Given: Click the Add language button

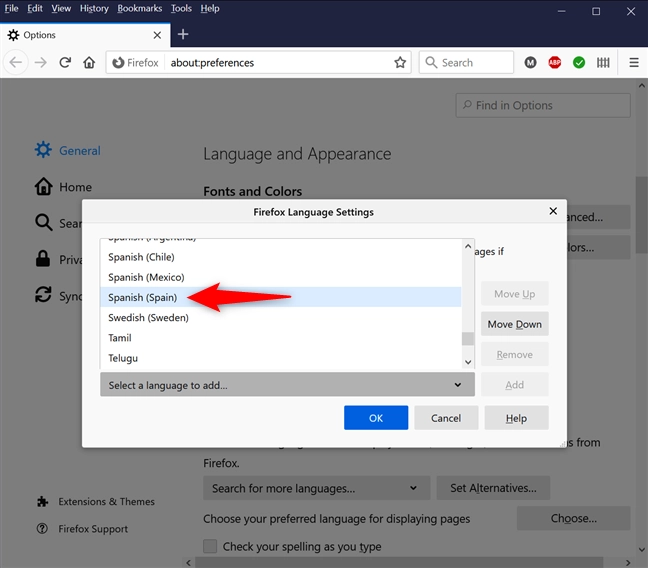Looking at the screenshot, I should point(515,384).
